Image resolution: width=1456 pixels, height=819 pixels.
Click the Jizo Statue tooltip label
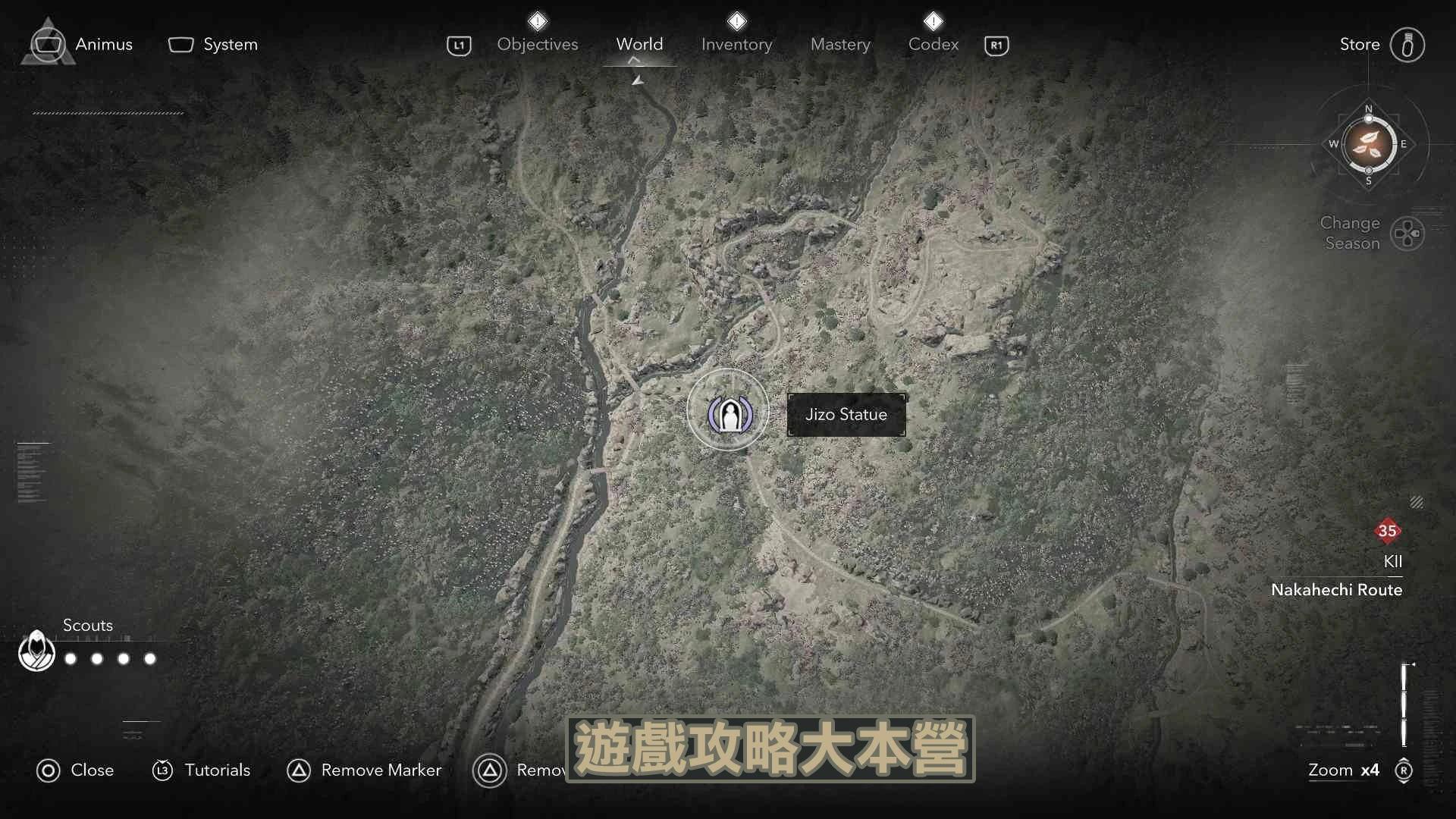coord(846,414)
